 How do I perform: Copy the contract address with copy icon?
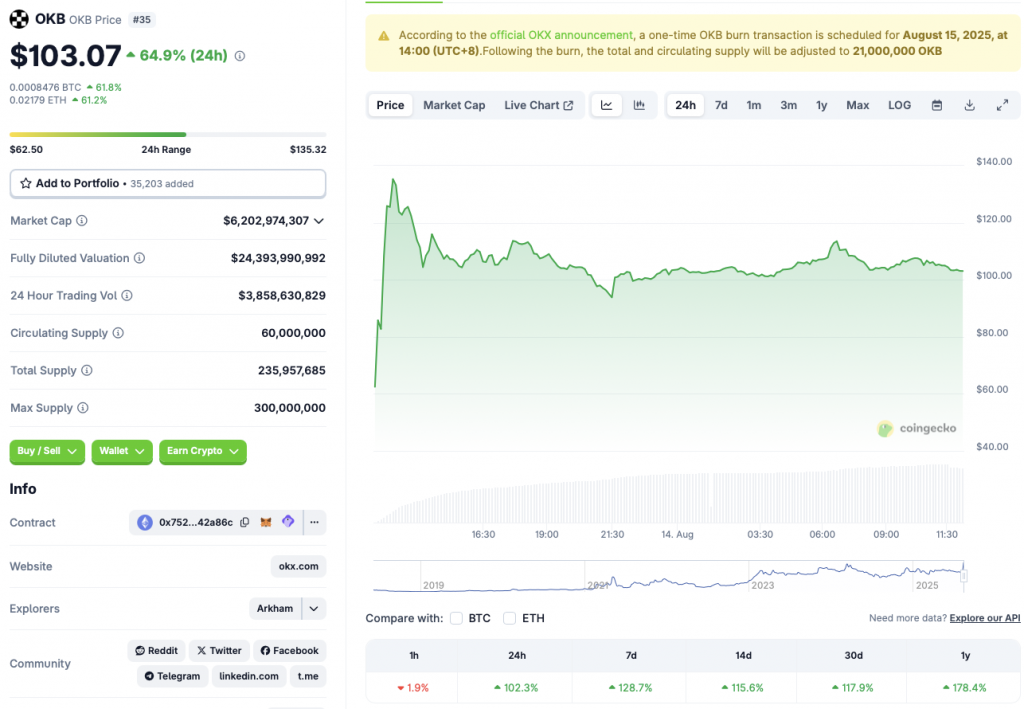pyautogui.click(x=244, y=522)
